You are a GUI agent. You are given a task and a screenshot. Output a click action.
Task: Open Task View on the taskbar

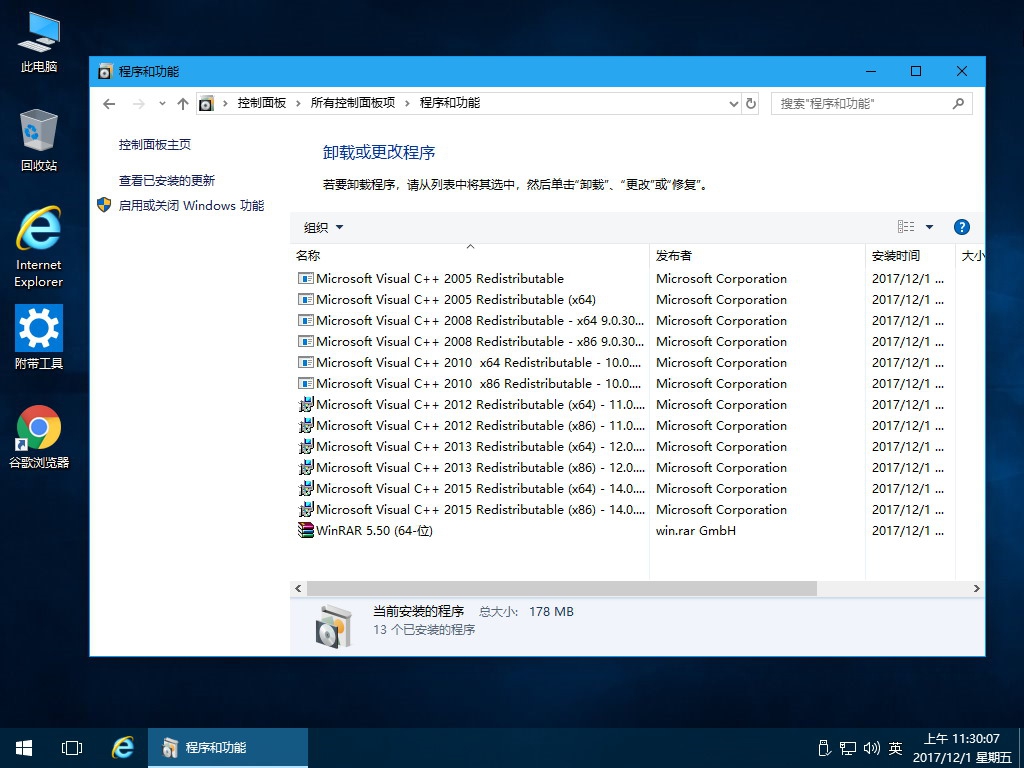pos(72,748)
